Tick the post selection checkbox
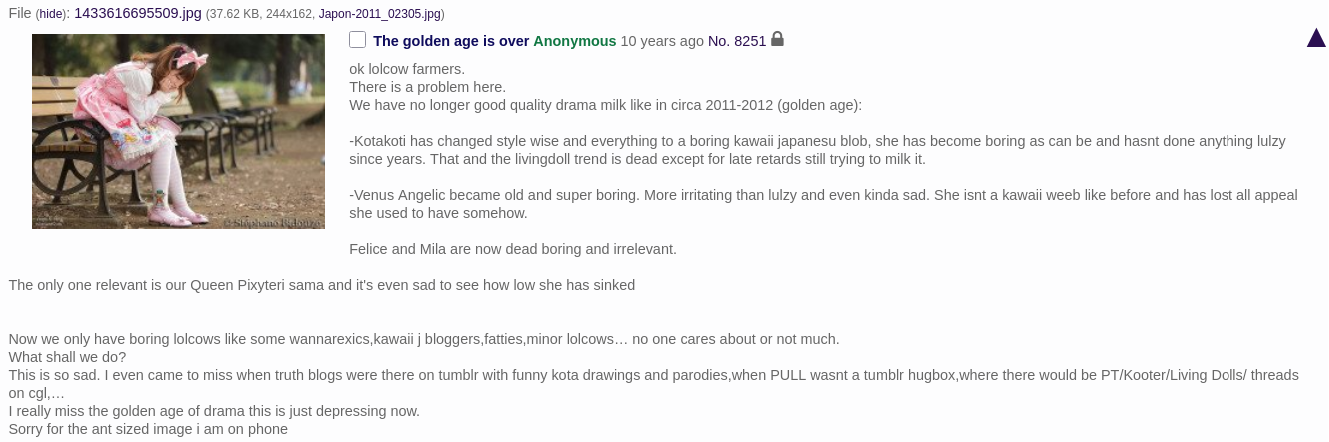 (x=357, y=40)
